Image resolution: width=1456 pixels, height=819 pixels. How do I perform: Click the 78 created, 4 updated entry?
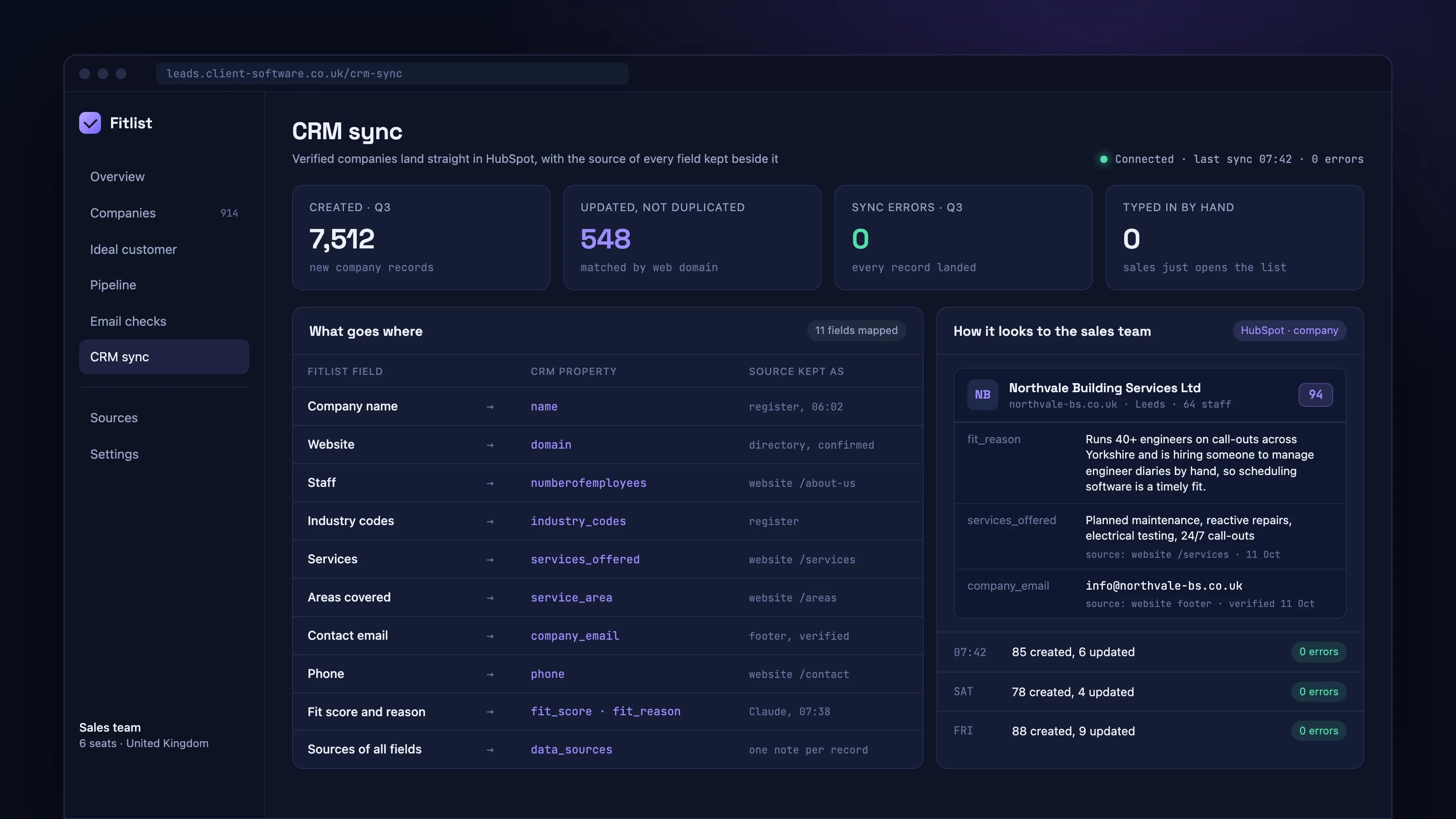click(1073, 692)
